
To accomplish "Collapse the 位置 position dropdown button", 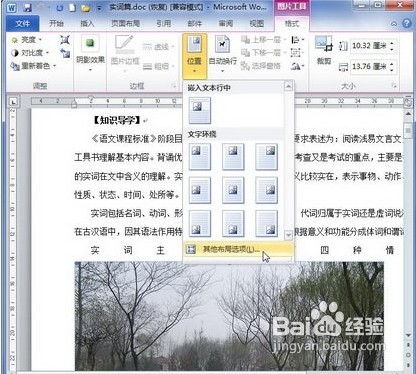I will (194, 56).
